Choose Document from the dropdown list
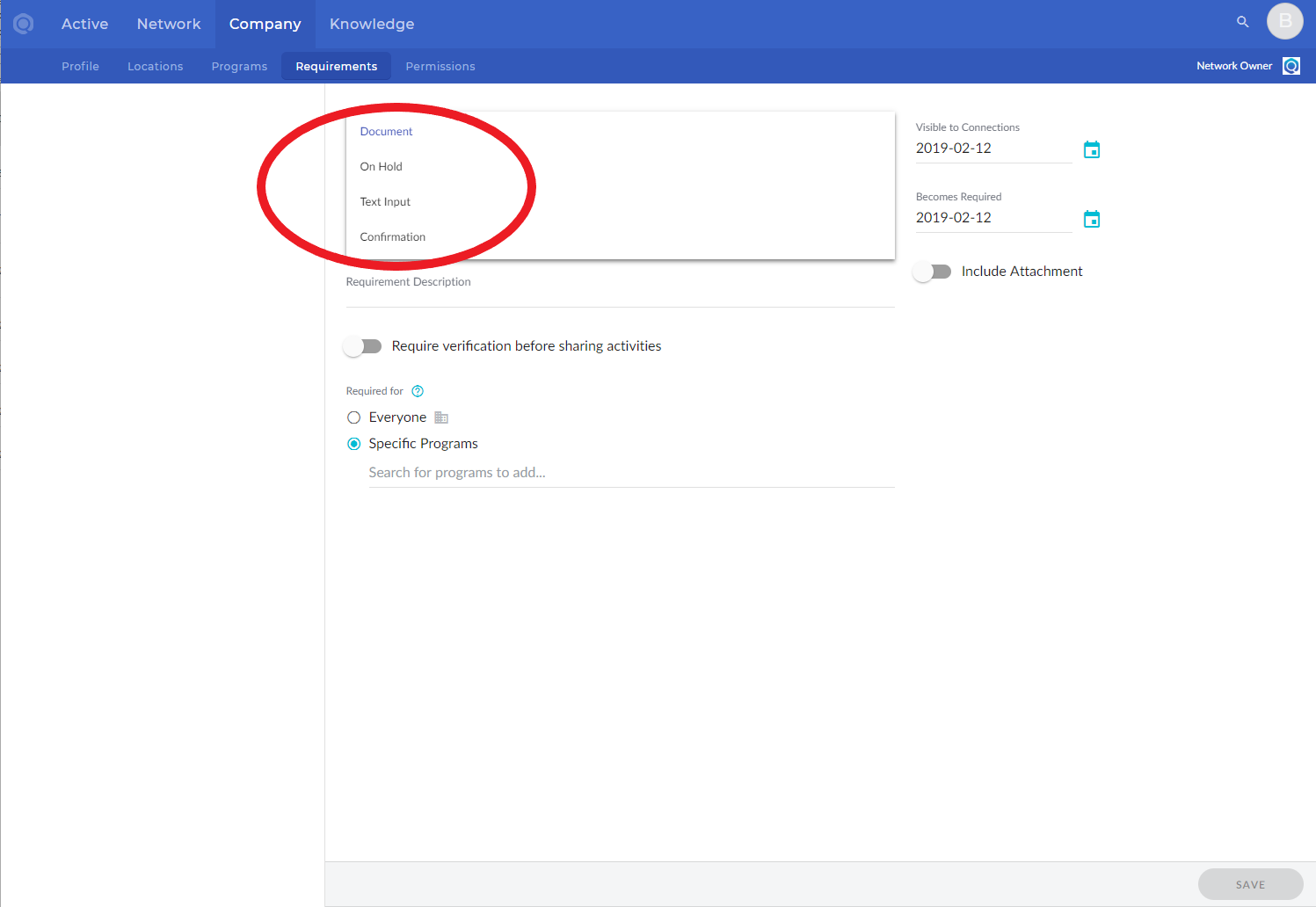 [x=386, y=132]
